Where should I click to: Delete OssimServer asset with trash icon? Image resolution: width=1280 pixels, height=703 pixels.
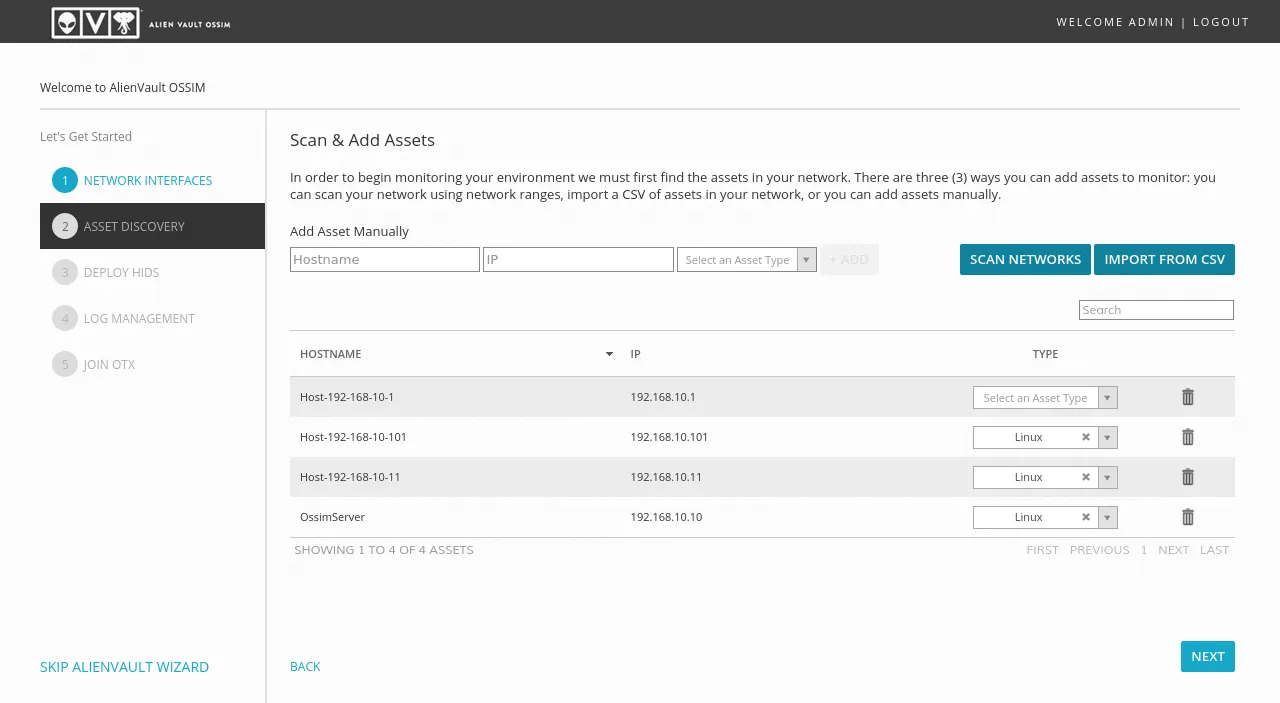pos(1188,517)
